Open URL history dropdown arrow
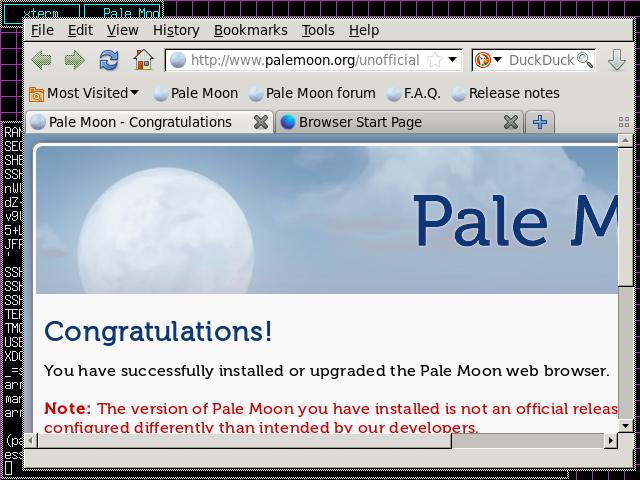The height and width of the screenshot is (480, 640). click(x=452, y=60)
